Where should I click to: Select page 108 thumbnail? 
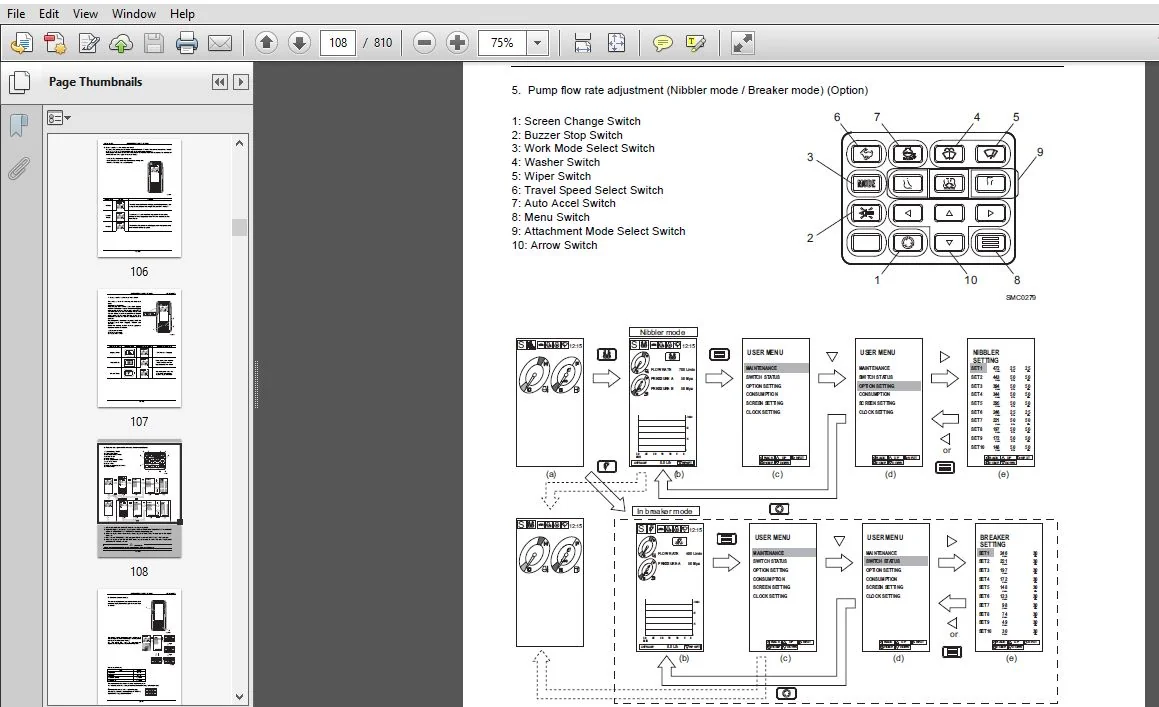[139, 498]
